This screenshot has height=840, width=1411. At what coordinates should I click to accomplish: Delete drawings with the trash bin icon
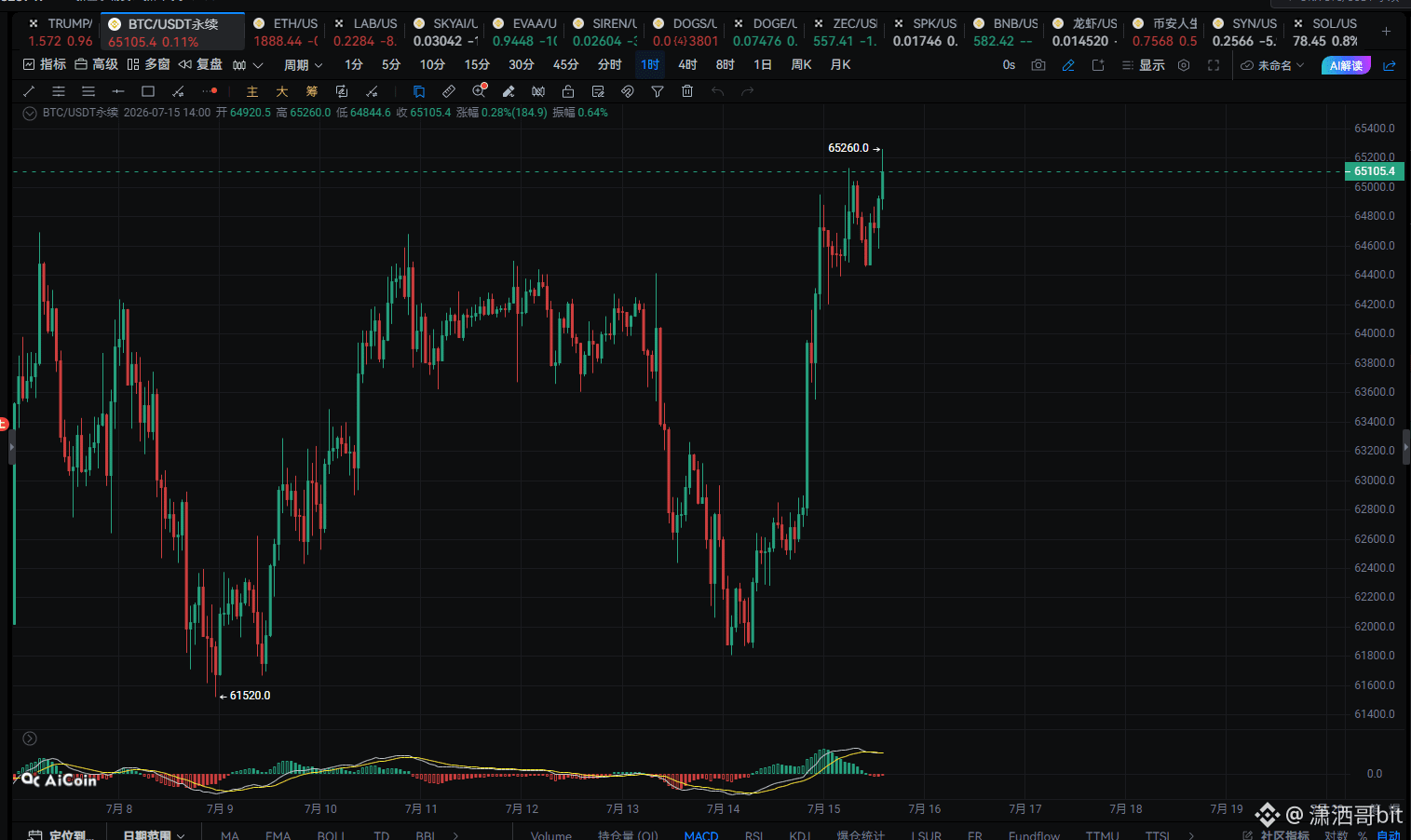click(687, 91)
